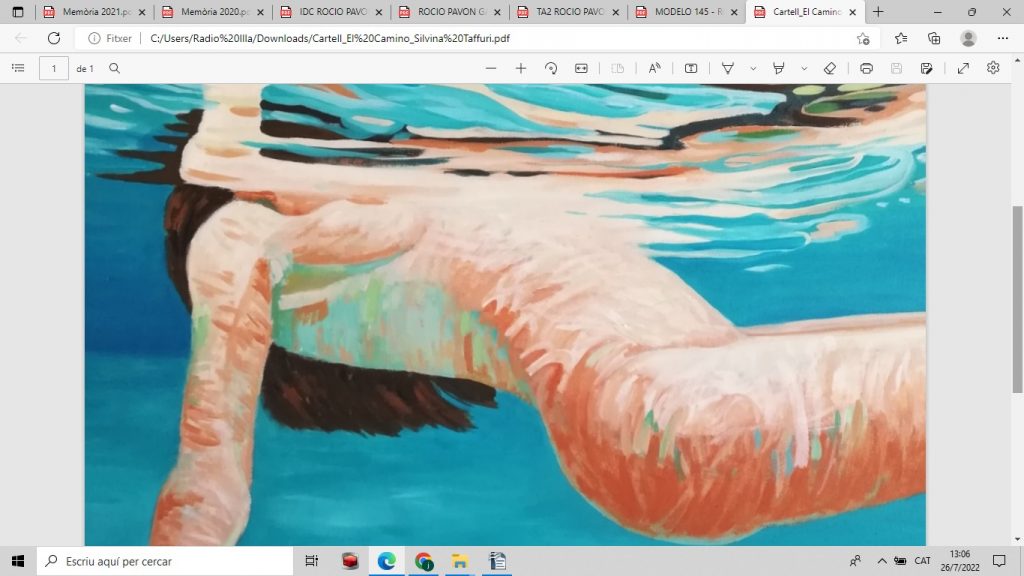This screenshot has height=576, width=1024.
Task: Open PDF toolbar settings gear
Action: click(x=993, y=68)
